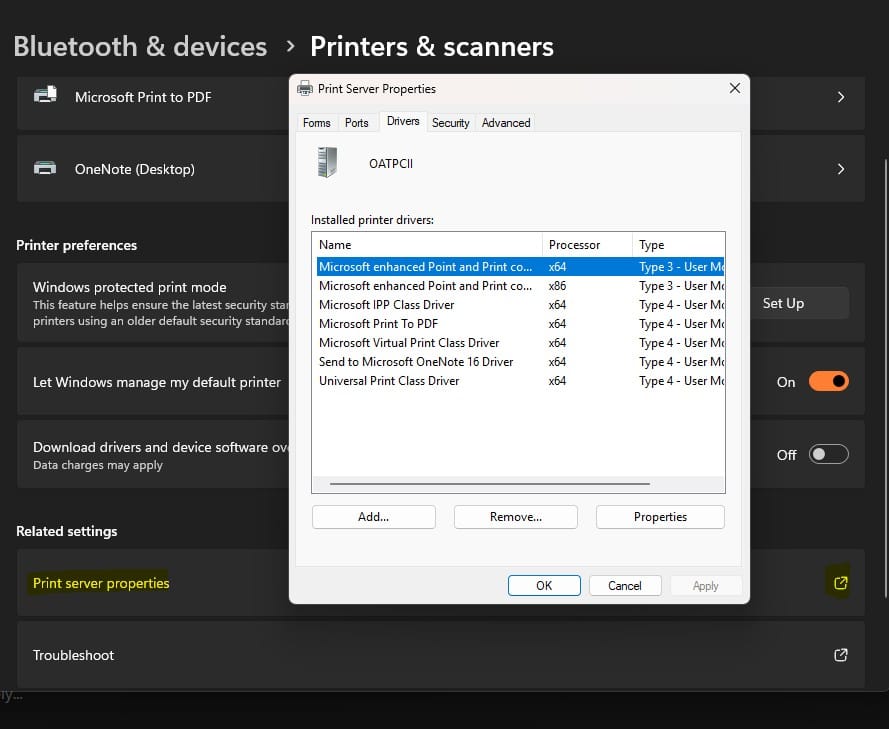Screen dimensions: 889x729
Task: Close the Print Server Properties dialog
Action: 735,88
